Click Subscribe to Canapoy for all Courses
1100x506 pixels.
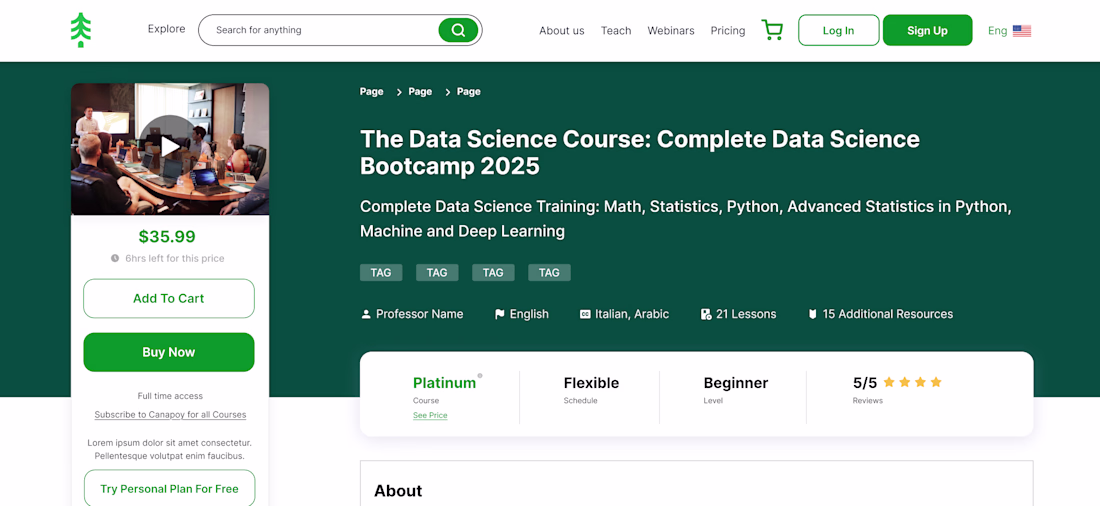[x=170, y=415]
